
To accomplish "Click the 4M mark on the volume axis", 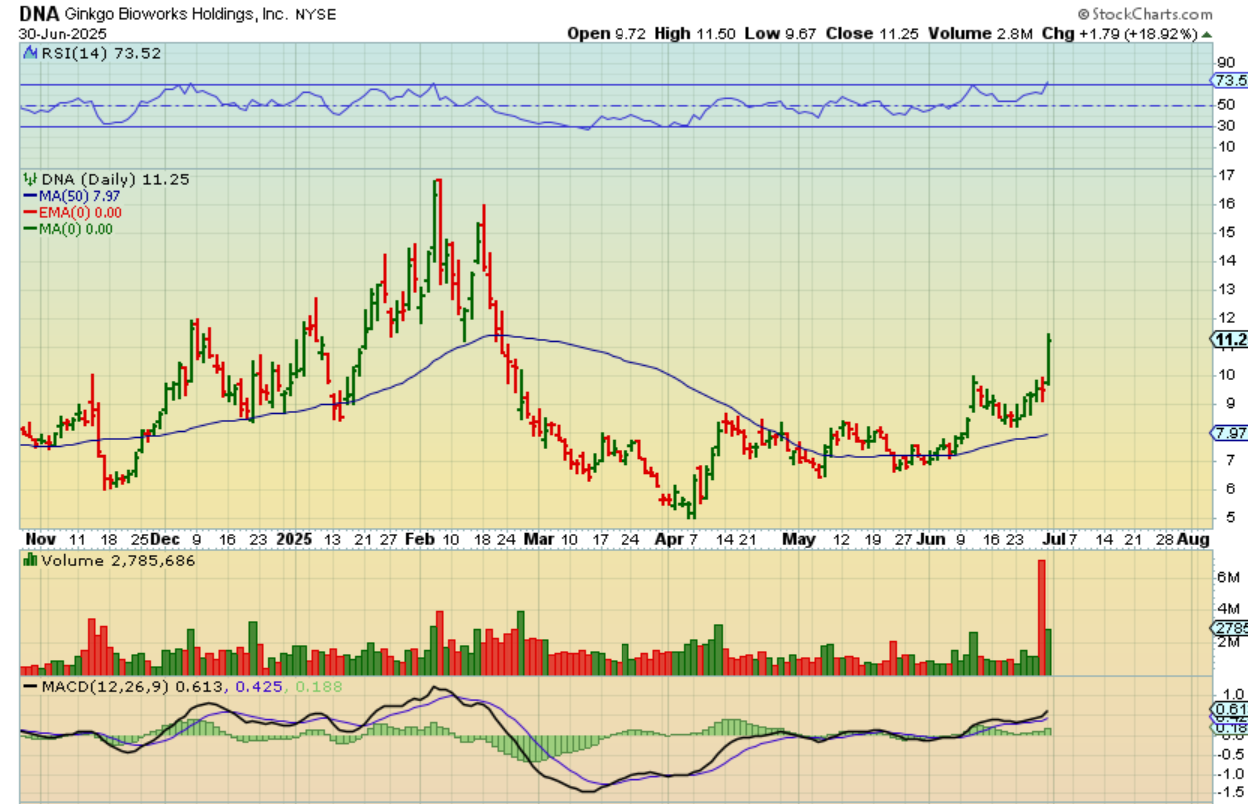I will pos(1227,609).
